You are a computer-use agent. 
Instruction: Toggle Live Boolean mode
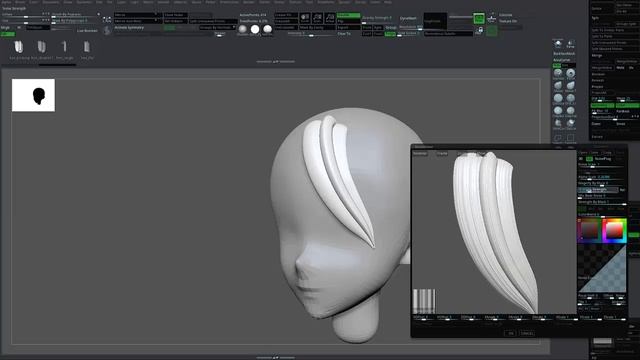tap(87, 31)
